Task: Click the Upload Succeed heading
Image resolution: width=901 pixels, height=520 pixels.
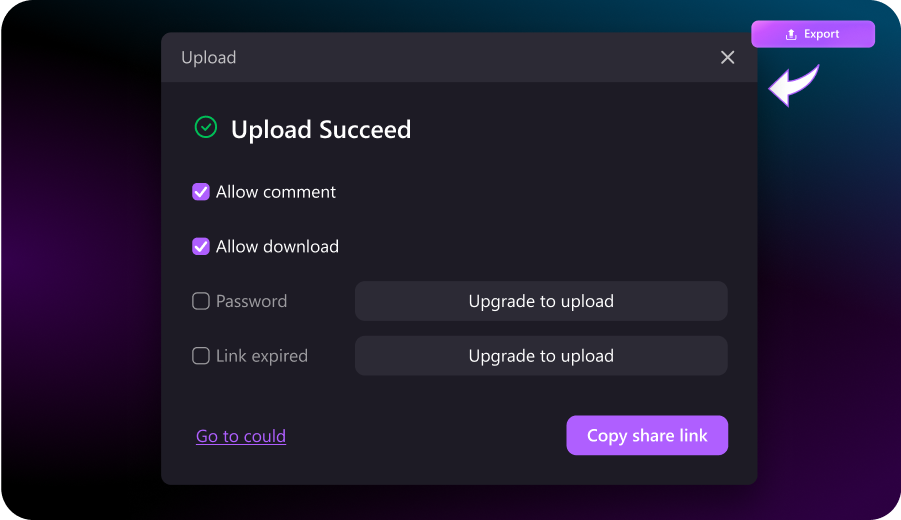Action: pyautogui.click(x=321, y=130)
